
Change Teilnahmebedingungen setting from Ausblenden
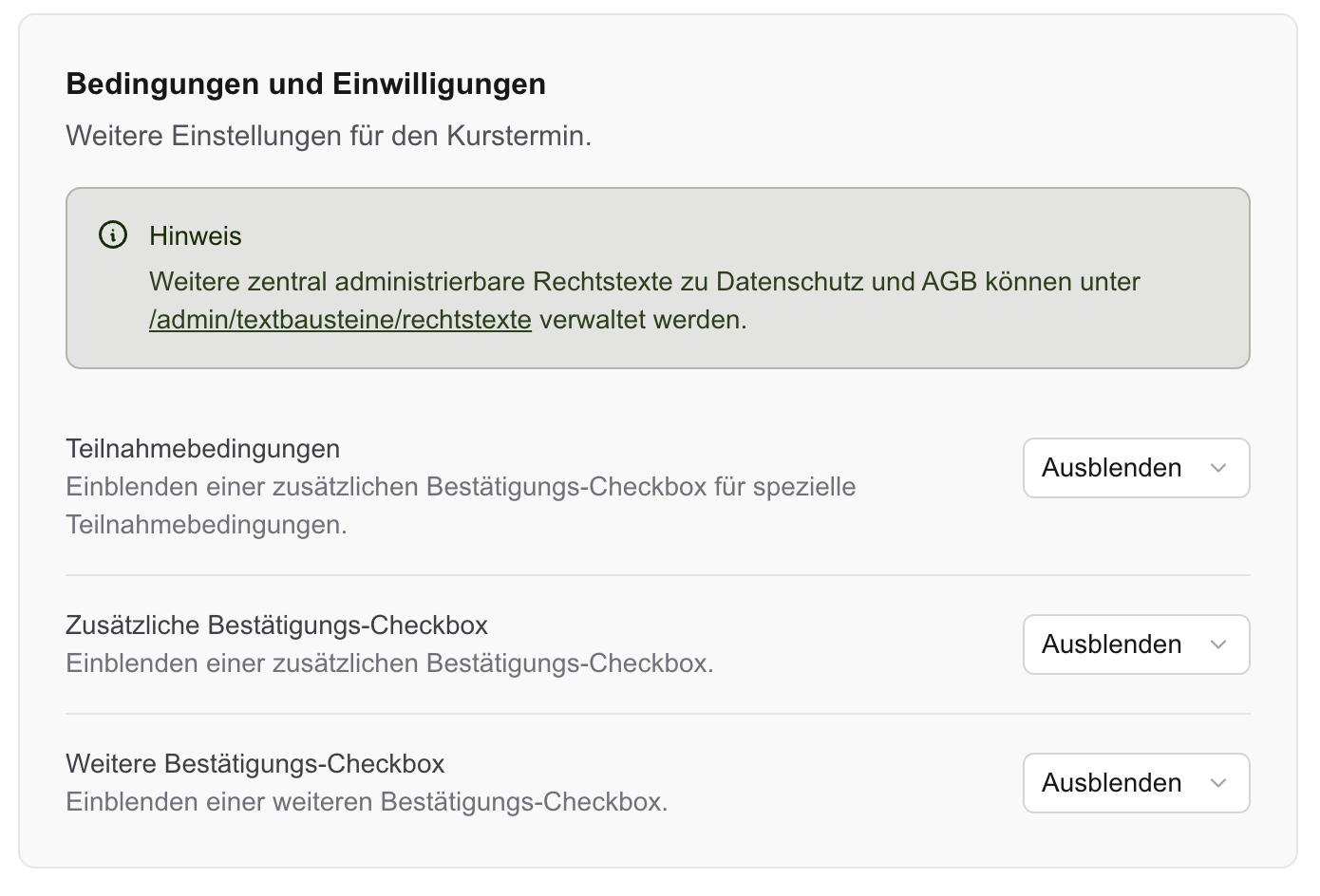pos(1136,468)
